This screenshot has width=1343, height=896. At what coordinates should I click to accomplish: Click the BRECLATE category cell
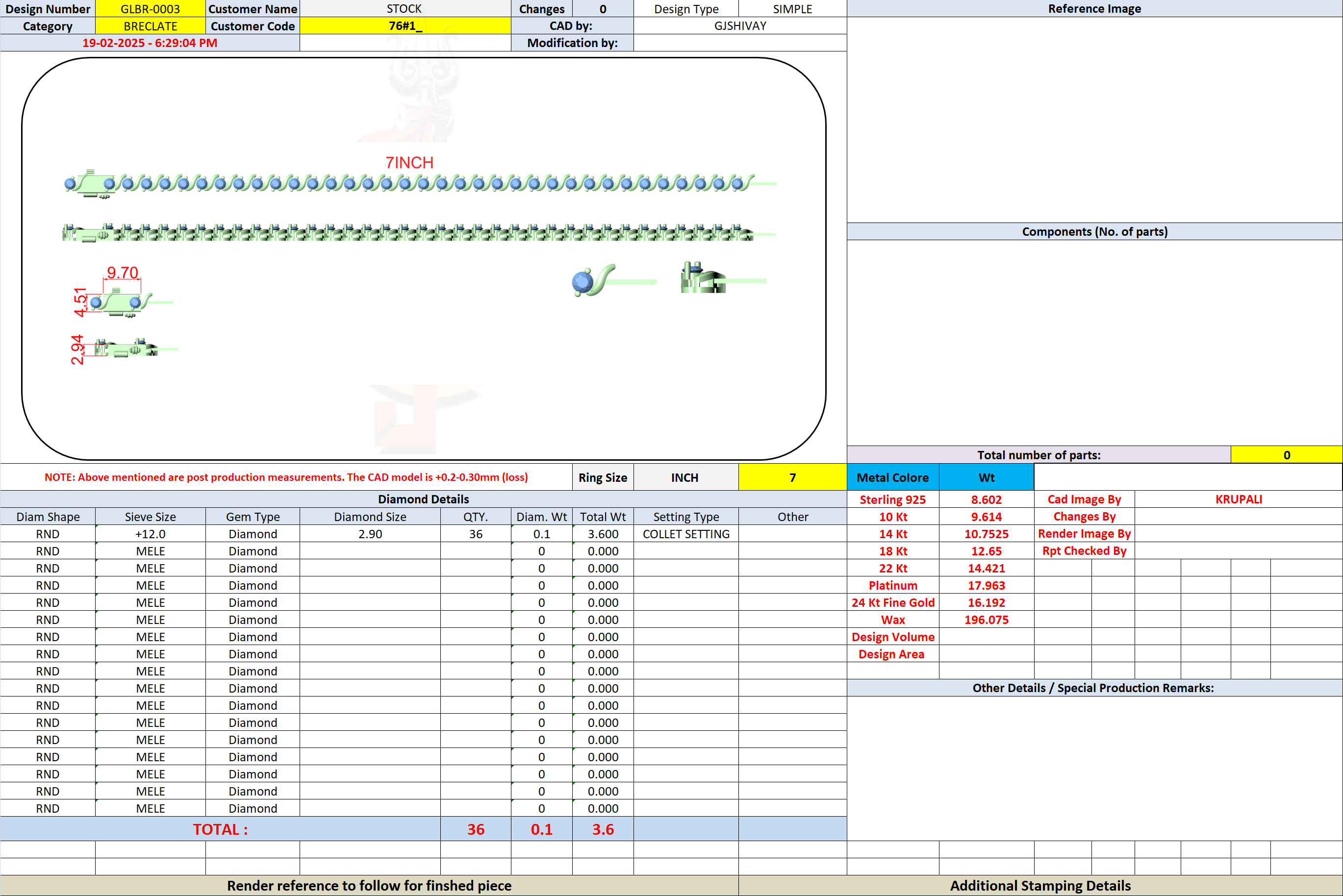(x=151, y=25)
